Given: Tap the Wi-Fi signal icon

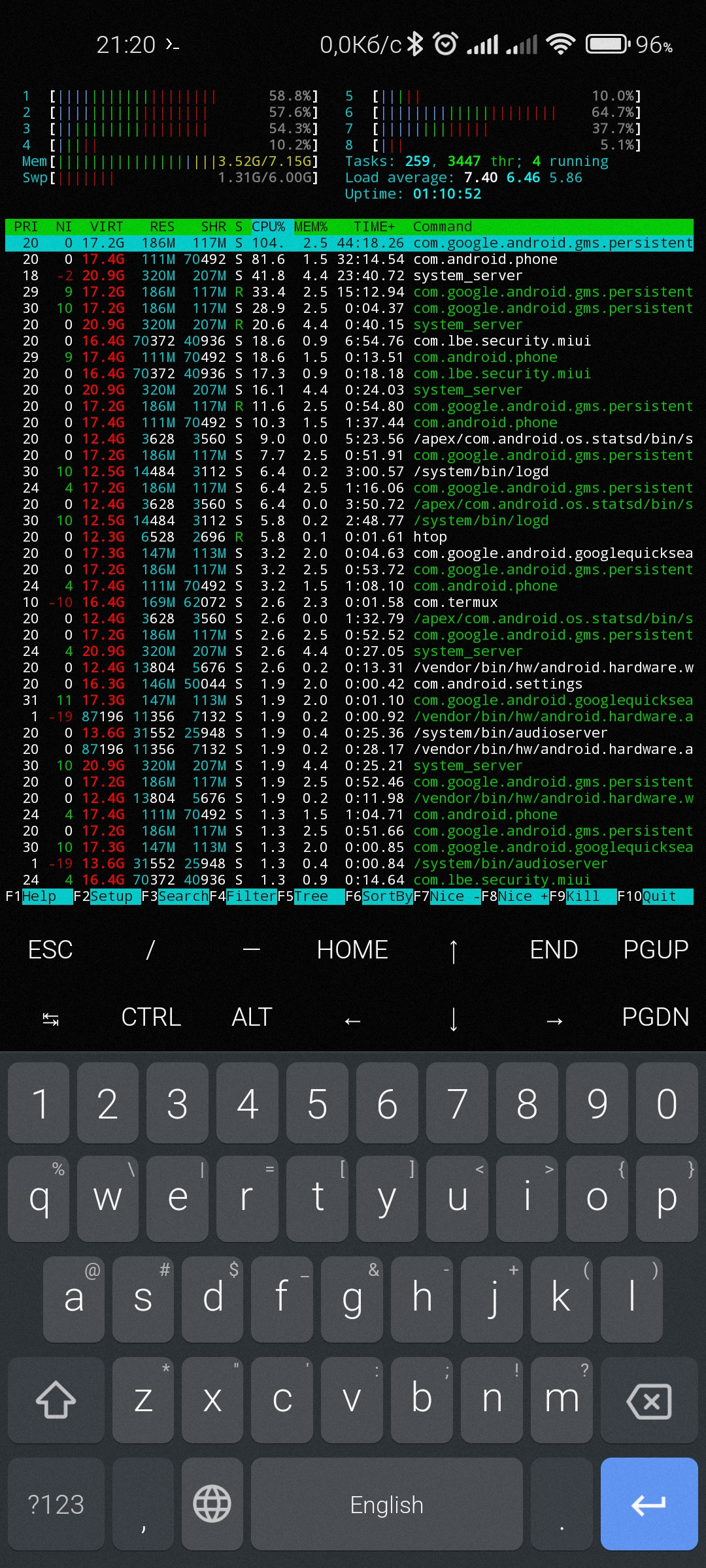Looking at the screenshot, I should tap(561, 44).
